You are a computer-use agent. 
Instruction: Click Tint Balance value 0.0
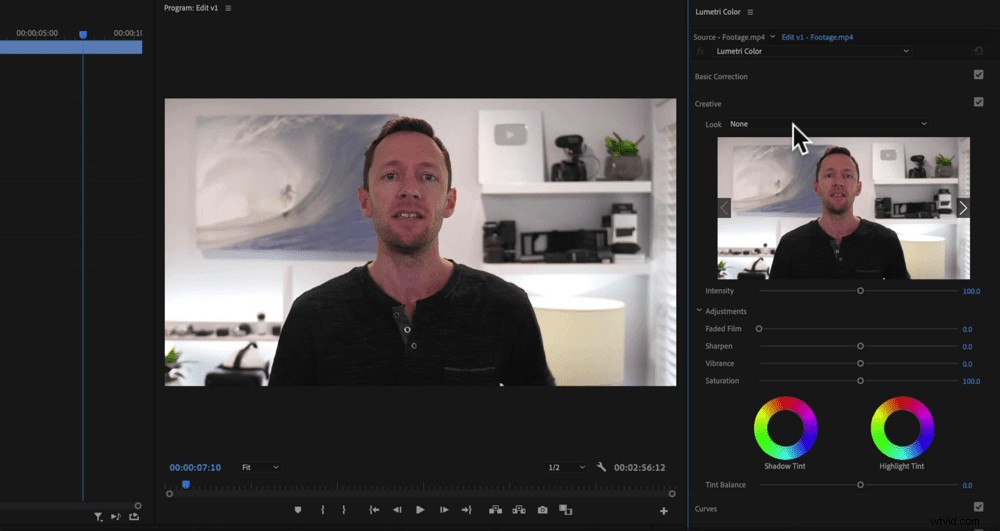(x=967, y=486)
